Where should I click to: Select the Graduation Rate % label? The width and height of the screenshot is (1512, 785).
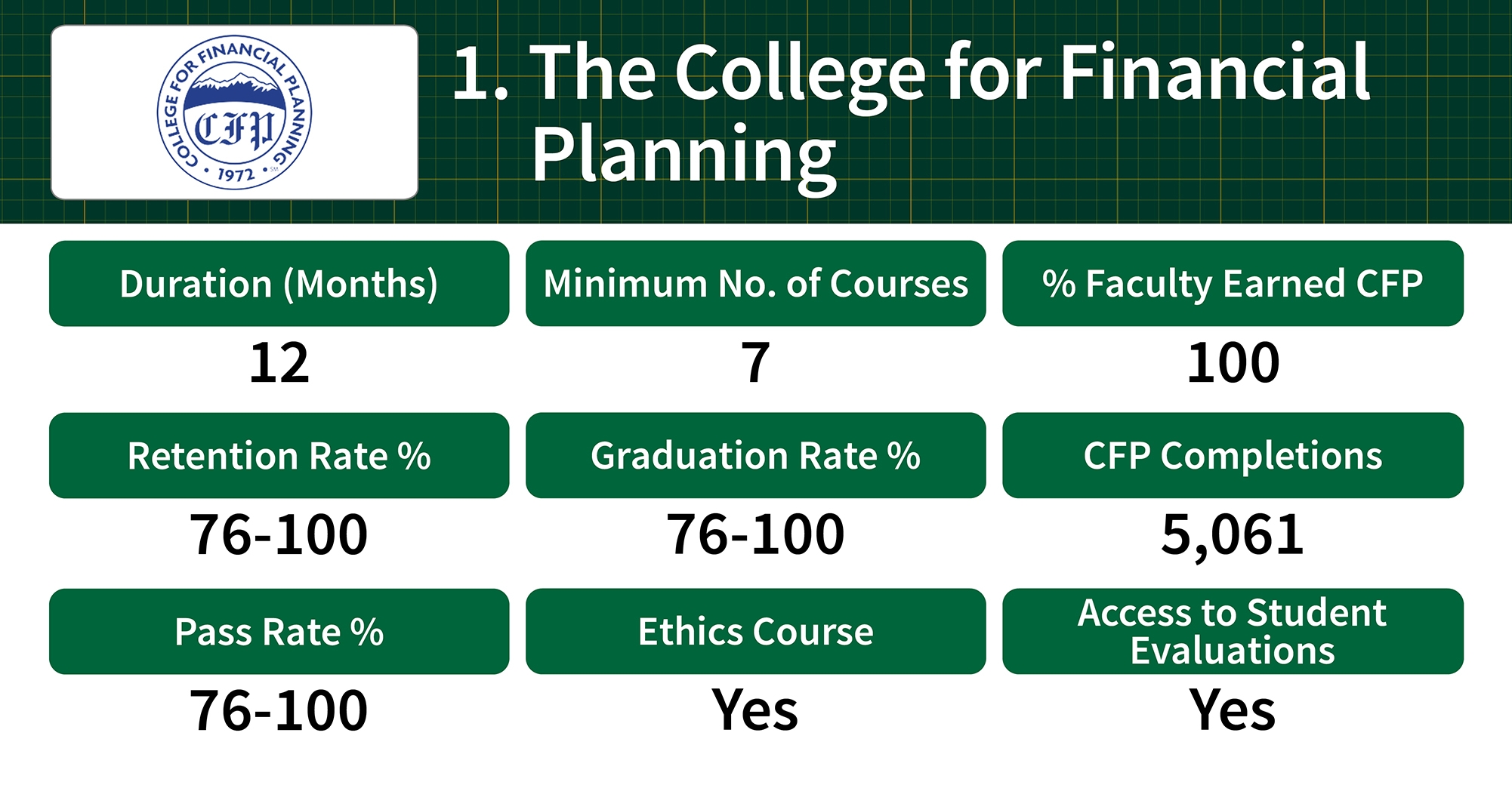pos(755,456)
